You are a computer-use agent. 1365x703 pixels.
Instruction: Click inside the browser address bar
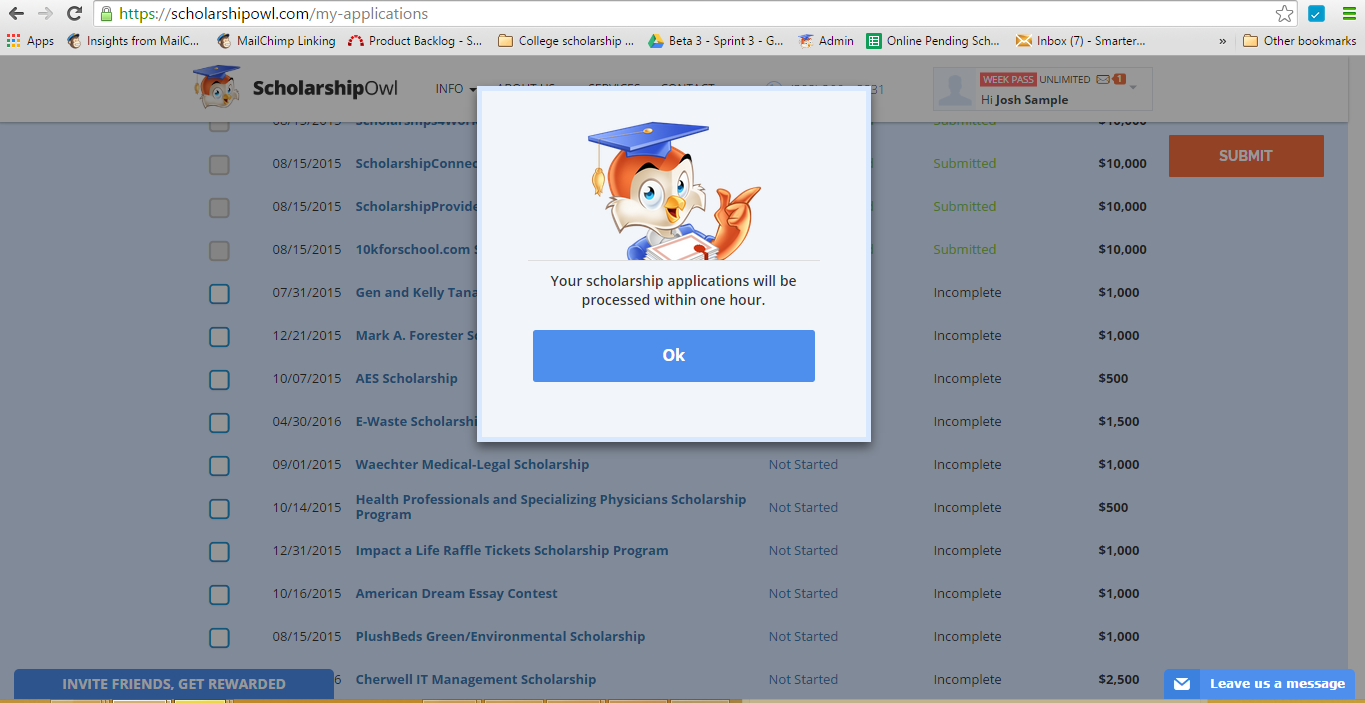tap(400, 15)
